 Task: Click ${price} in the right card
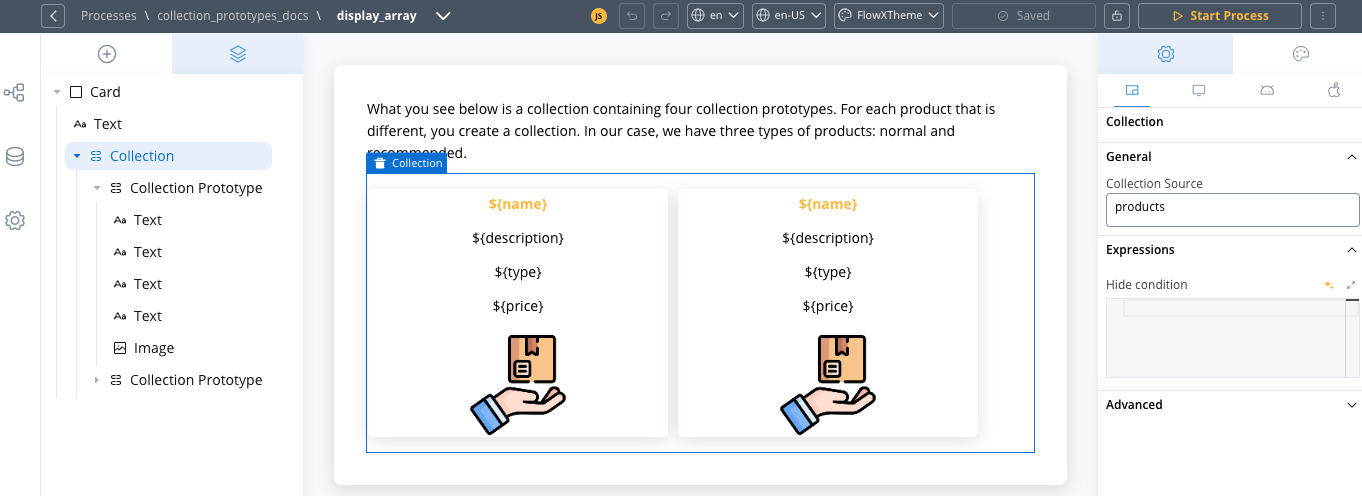click(x=828, y=306)
